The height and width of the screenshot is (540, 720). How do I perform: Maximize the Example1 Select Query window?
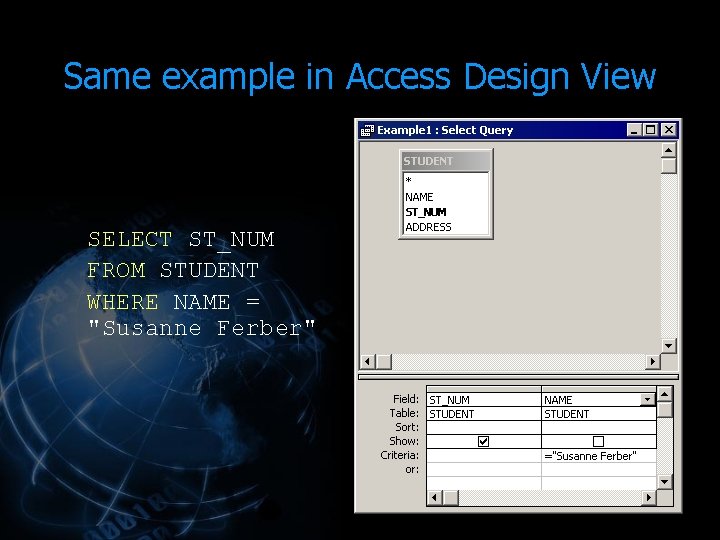click(x=651, y=130)
